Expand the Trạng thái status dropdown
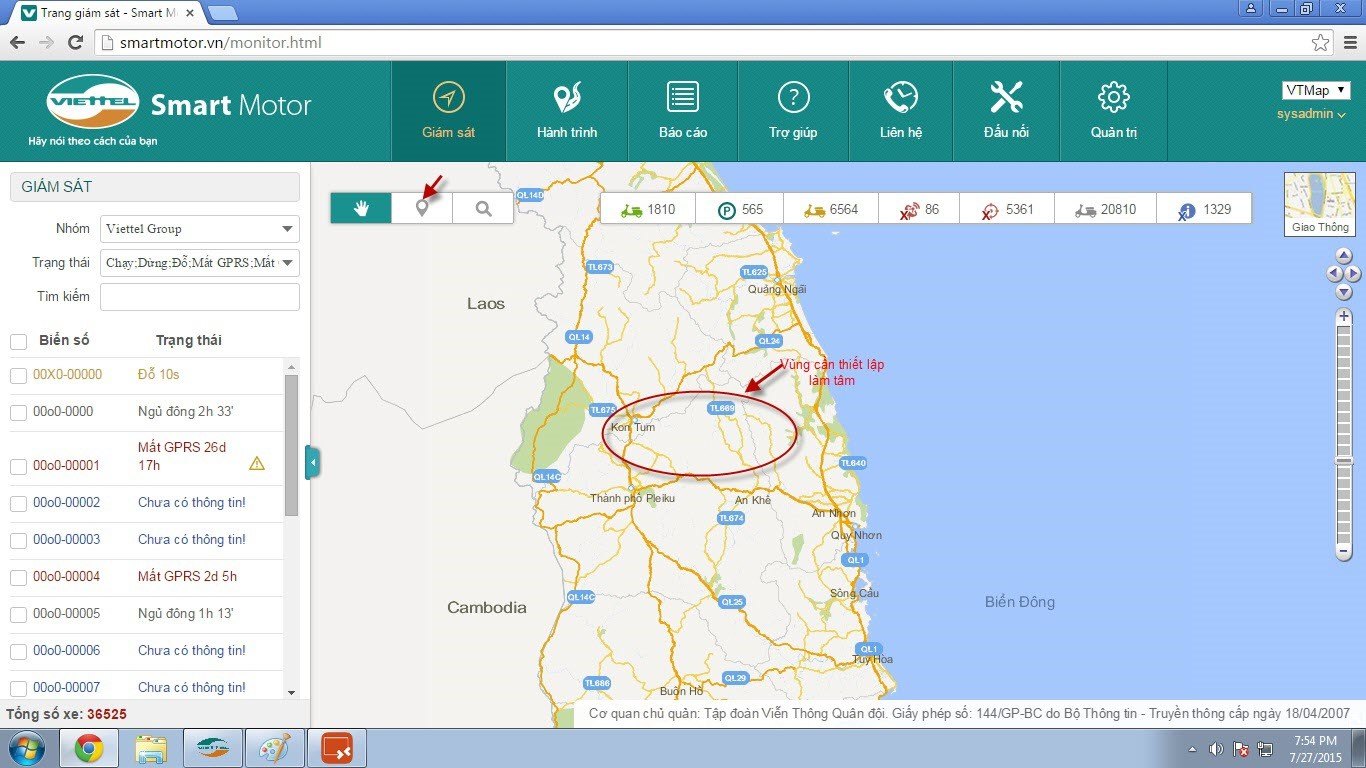The image size is (1366, 768). click(x=200, y=263)
